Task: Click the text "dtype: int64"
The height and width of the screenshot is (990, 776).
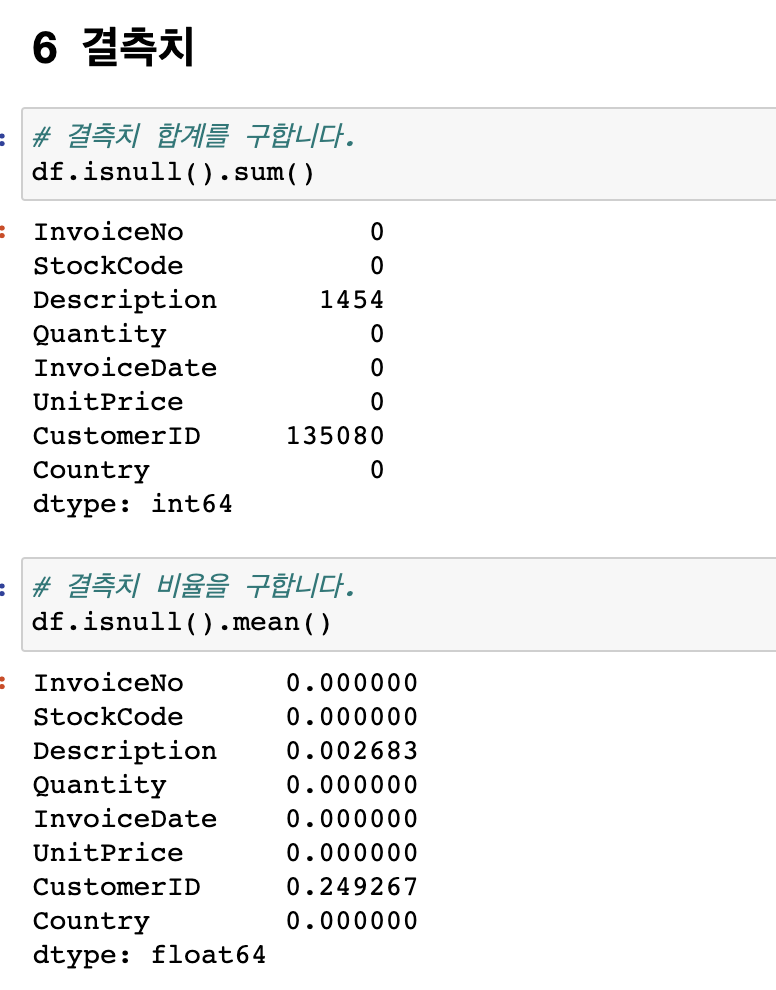Action: pos(133,504)
